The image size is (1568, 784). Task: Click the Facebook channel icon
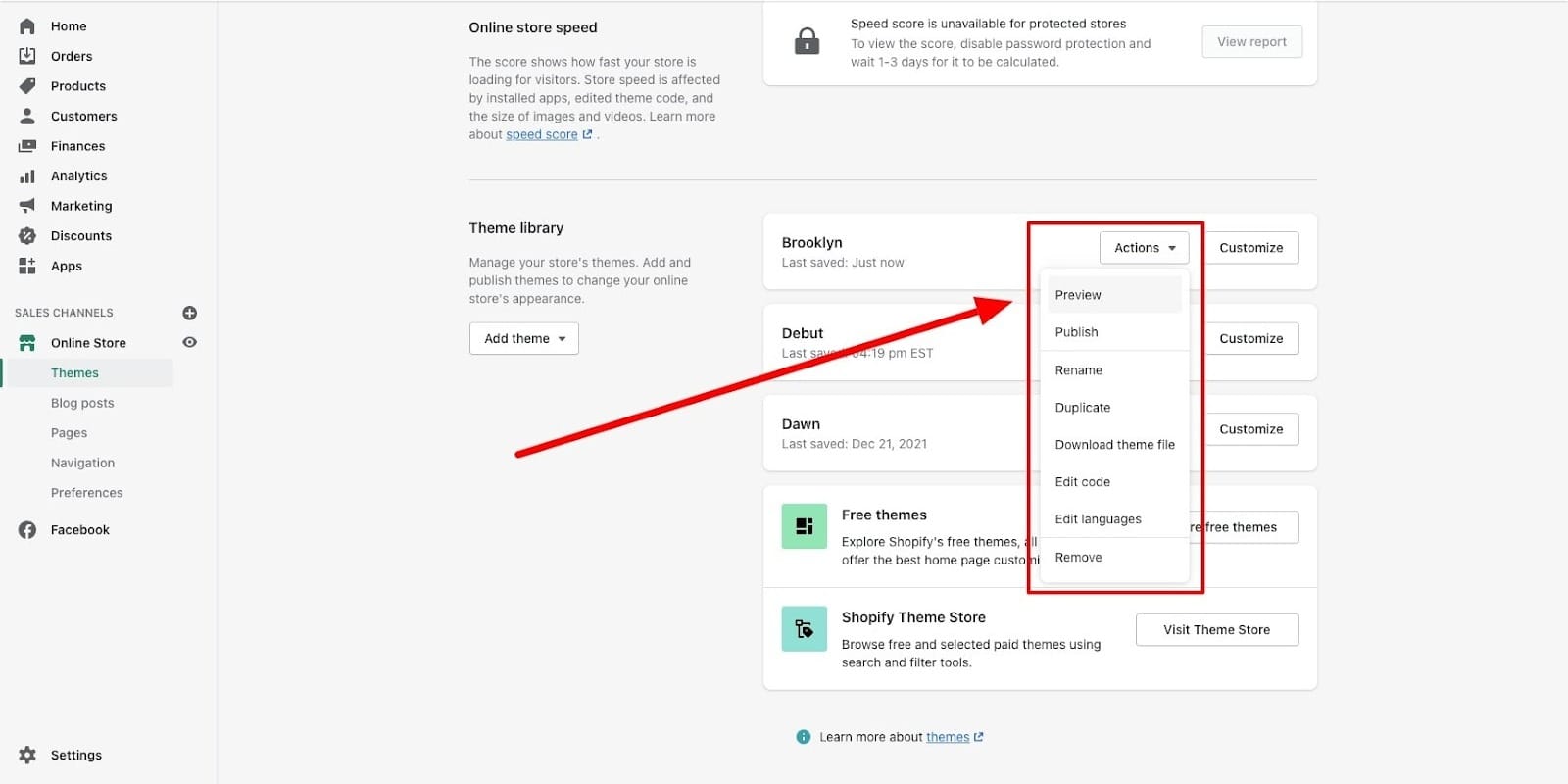(27, 530)
